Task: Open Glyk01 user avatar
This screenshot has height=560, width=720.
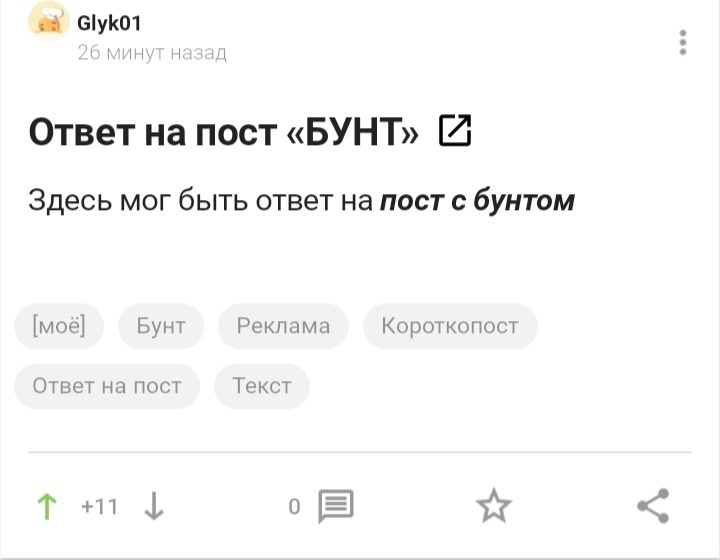Action: pos(48,21)
